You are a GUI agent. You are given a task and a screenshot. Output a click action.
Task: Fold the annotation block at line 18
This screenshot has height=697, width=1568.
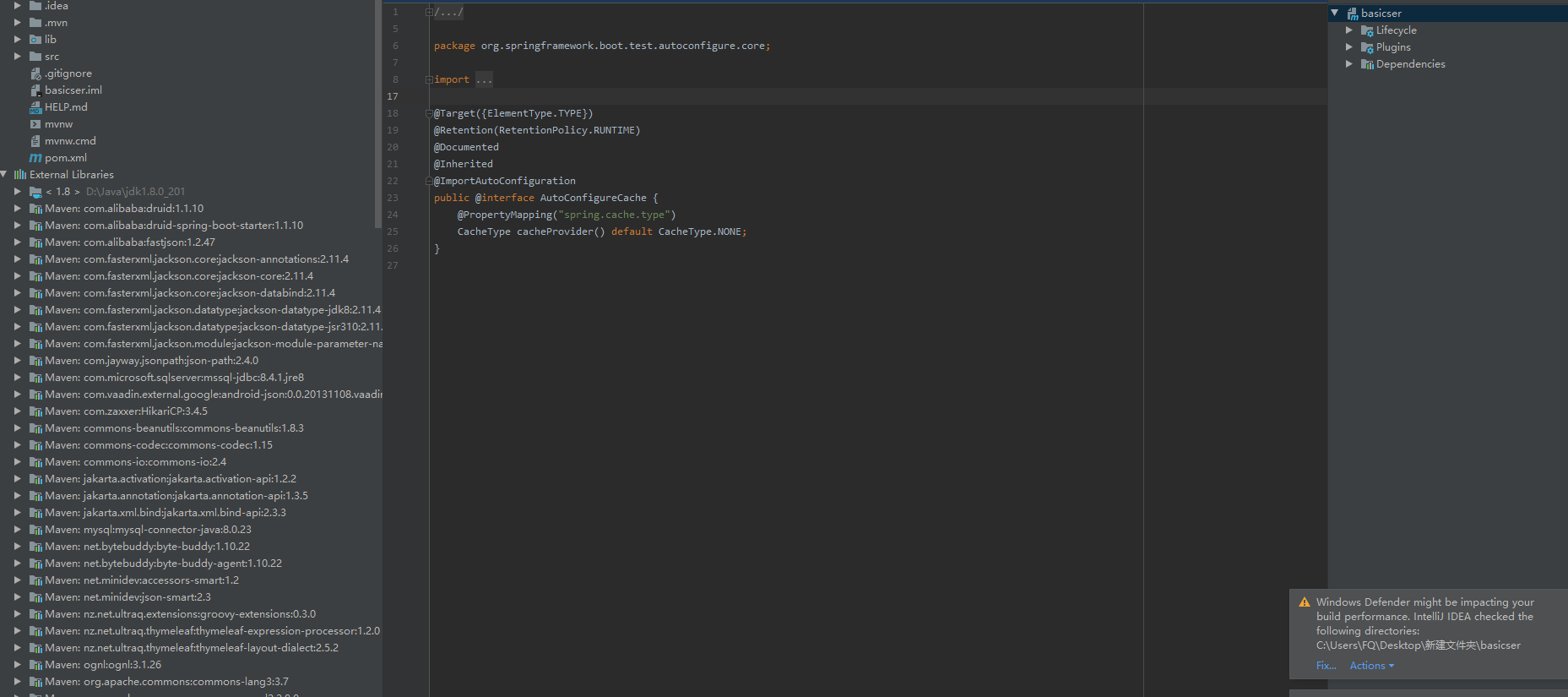pos(429,113)
